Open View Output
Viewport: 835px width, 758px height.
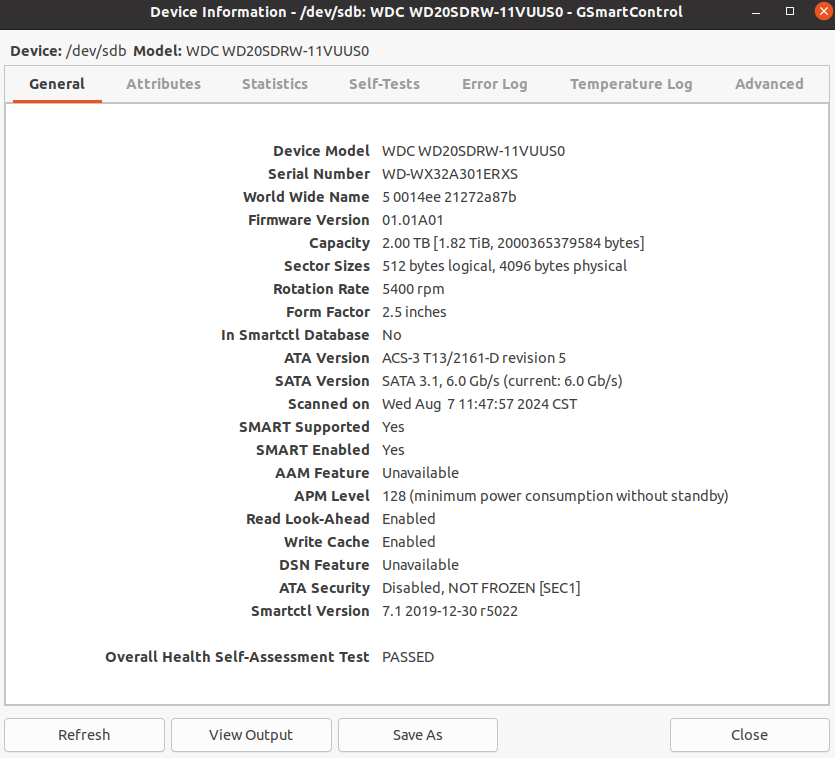251,735
